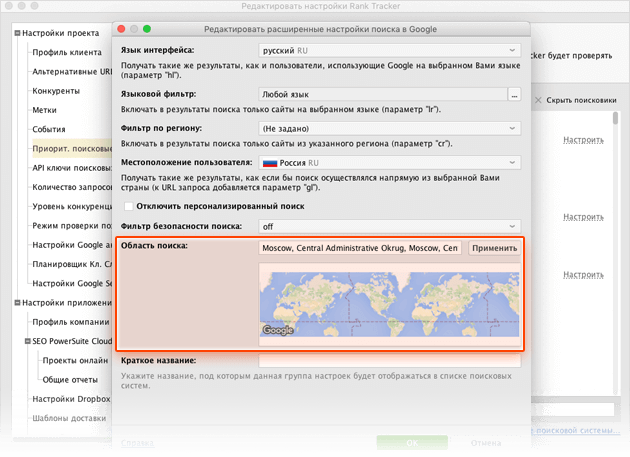Screen dimensions: 630x457
Task: Click the Область поиска location text field
Action: (x=360, y=248)
